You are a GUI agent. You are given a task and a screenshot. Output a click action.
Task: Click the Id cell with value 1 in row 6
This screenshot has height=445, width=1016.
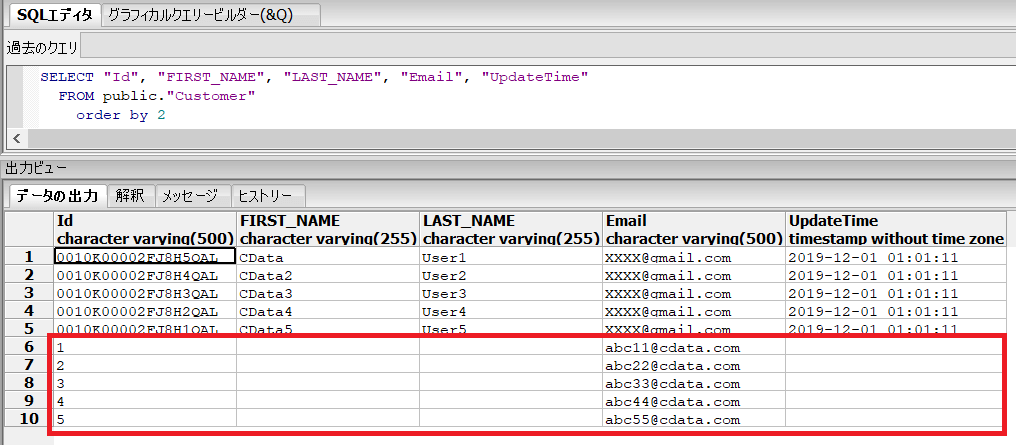pos(145,348)
